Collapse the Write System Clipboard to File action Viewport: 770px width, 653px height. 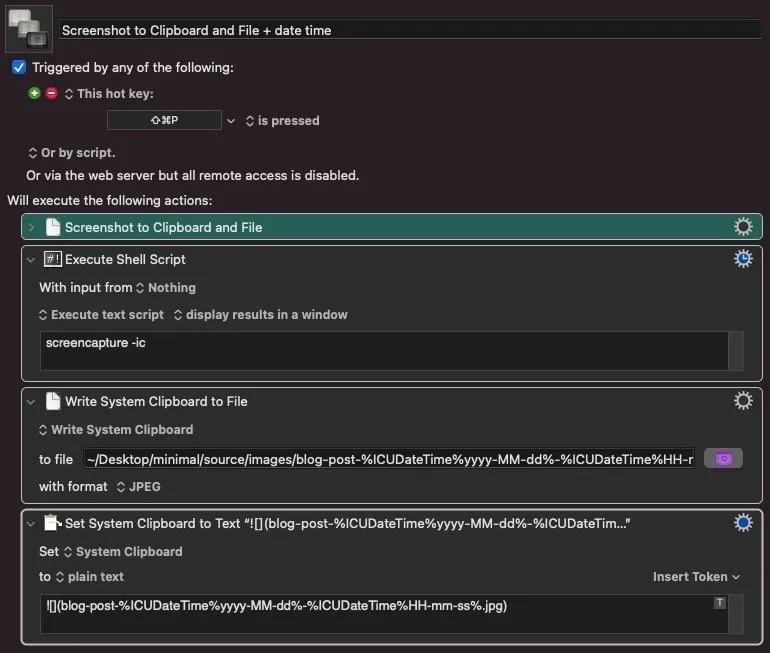[31, 402]
